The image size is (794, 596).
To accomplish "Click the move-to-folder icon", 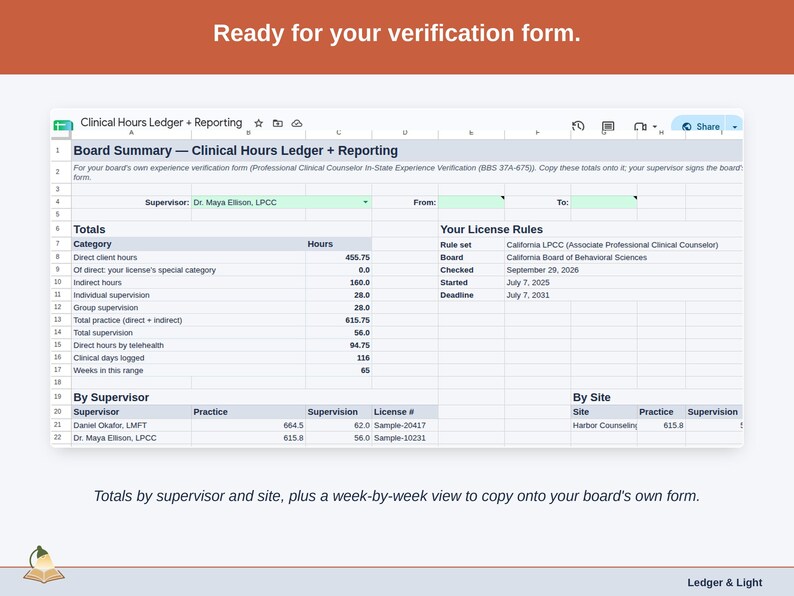I will coord(277,123).
